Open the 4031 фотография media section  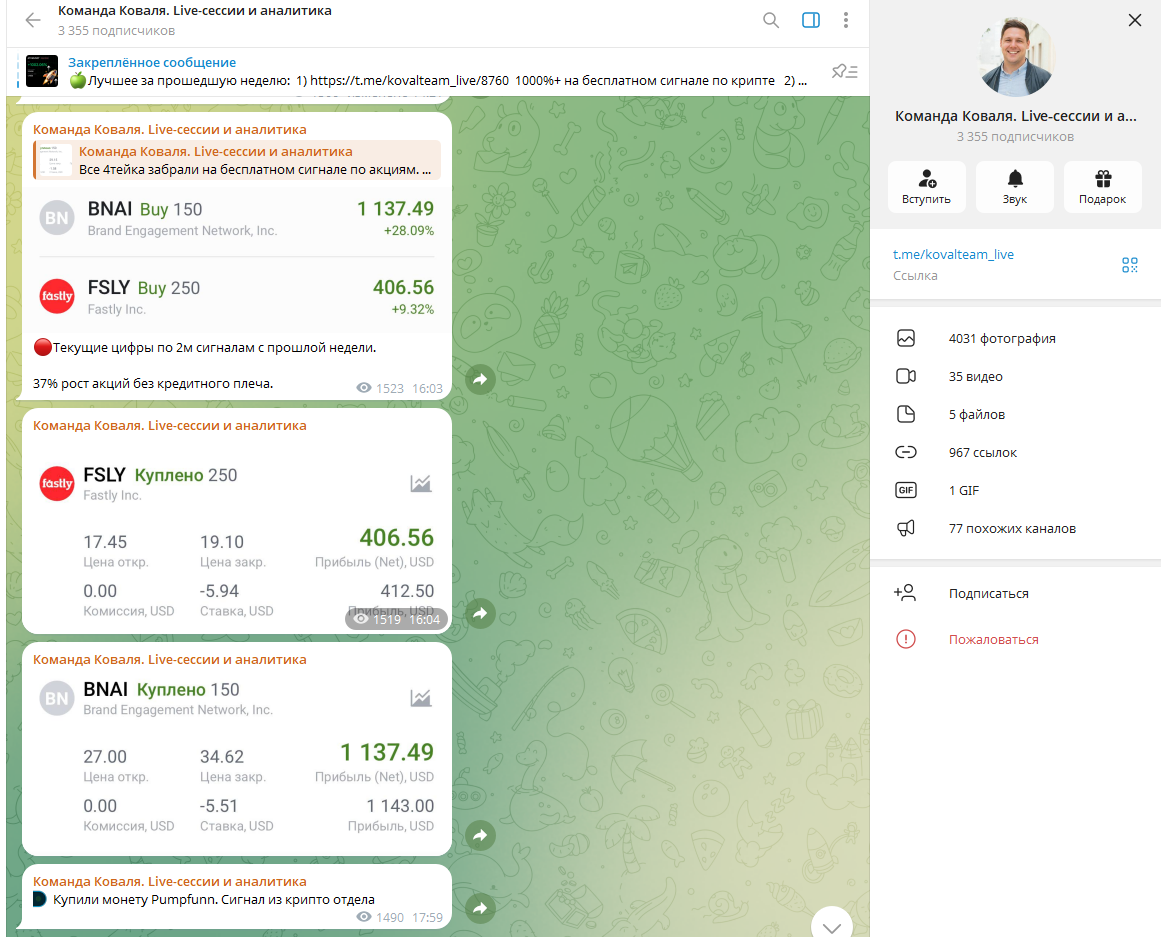(x=1001, y=339)
